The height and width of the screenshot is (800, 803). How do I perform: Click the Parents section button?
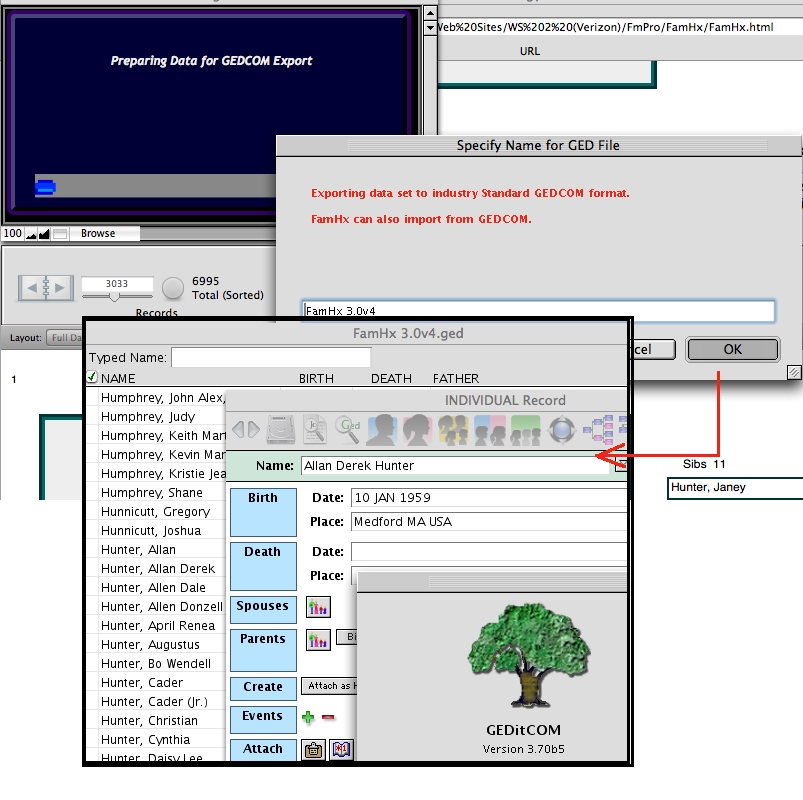tap(263, 650)
